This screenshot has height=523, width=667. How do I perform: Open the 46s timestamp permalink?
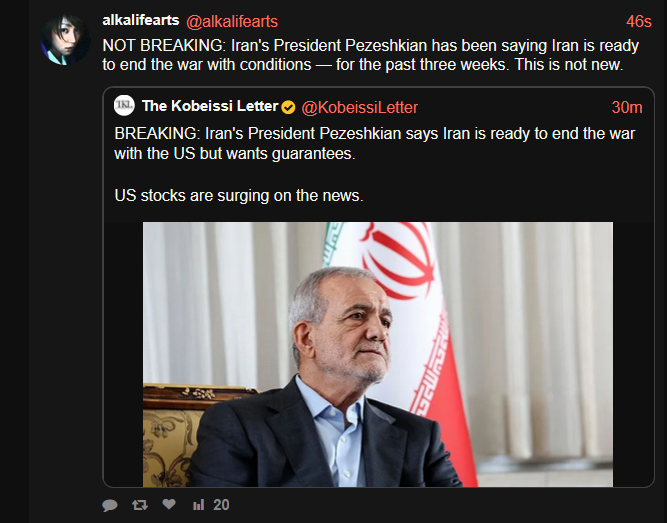click(x=638, y=22)
